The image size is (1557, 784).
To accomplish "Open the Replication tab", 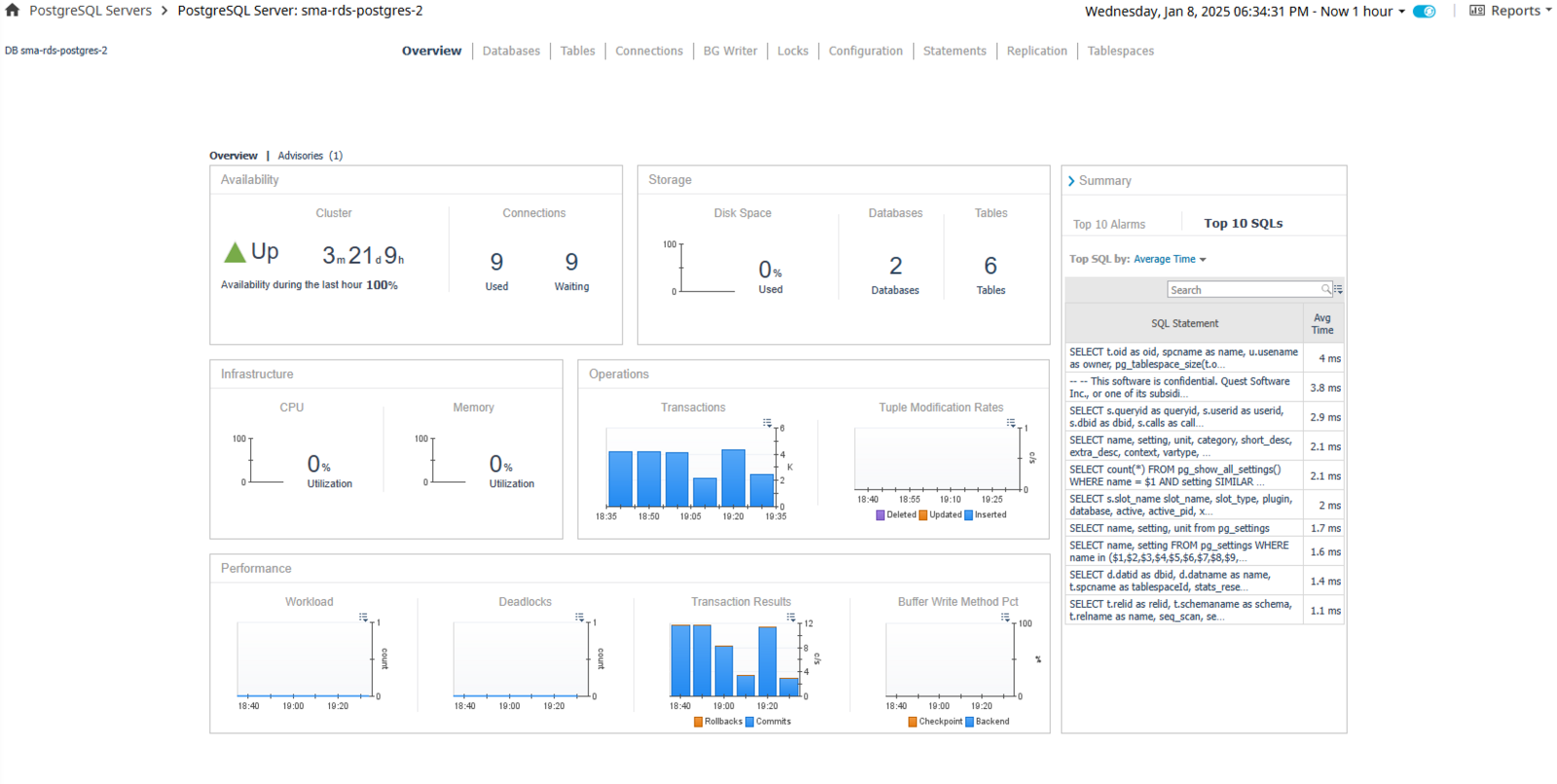I will pos(1036,51).
